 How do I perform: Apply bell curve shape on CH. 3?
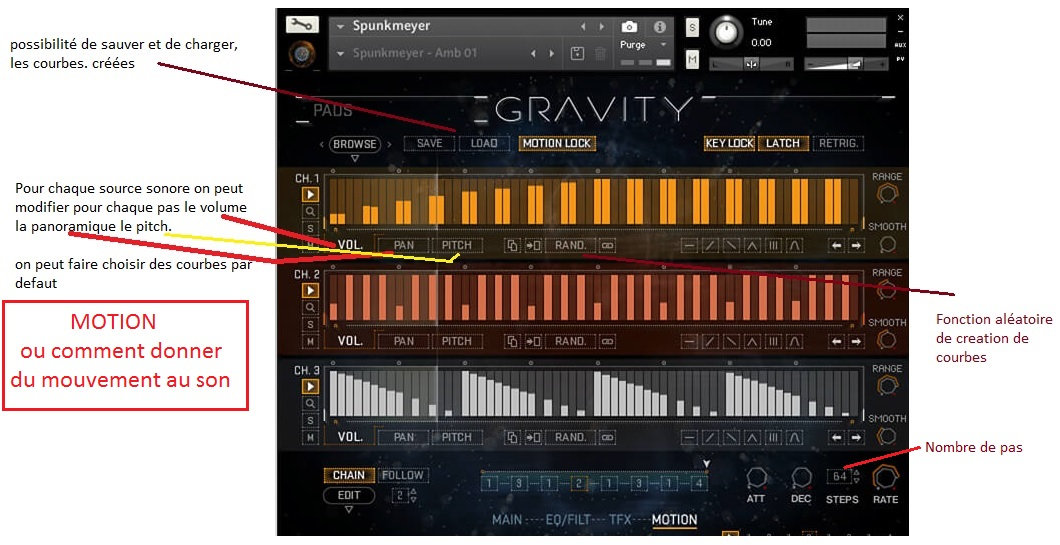point(794,438)
